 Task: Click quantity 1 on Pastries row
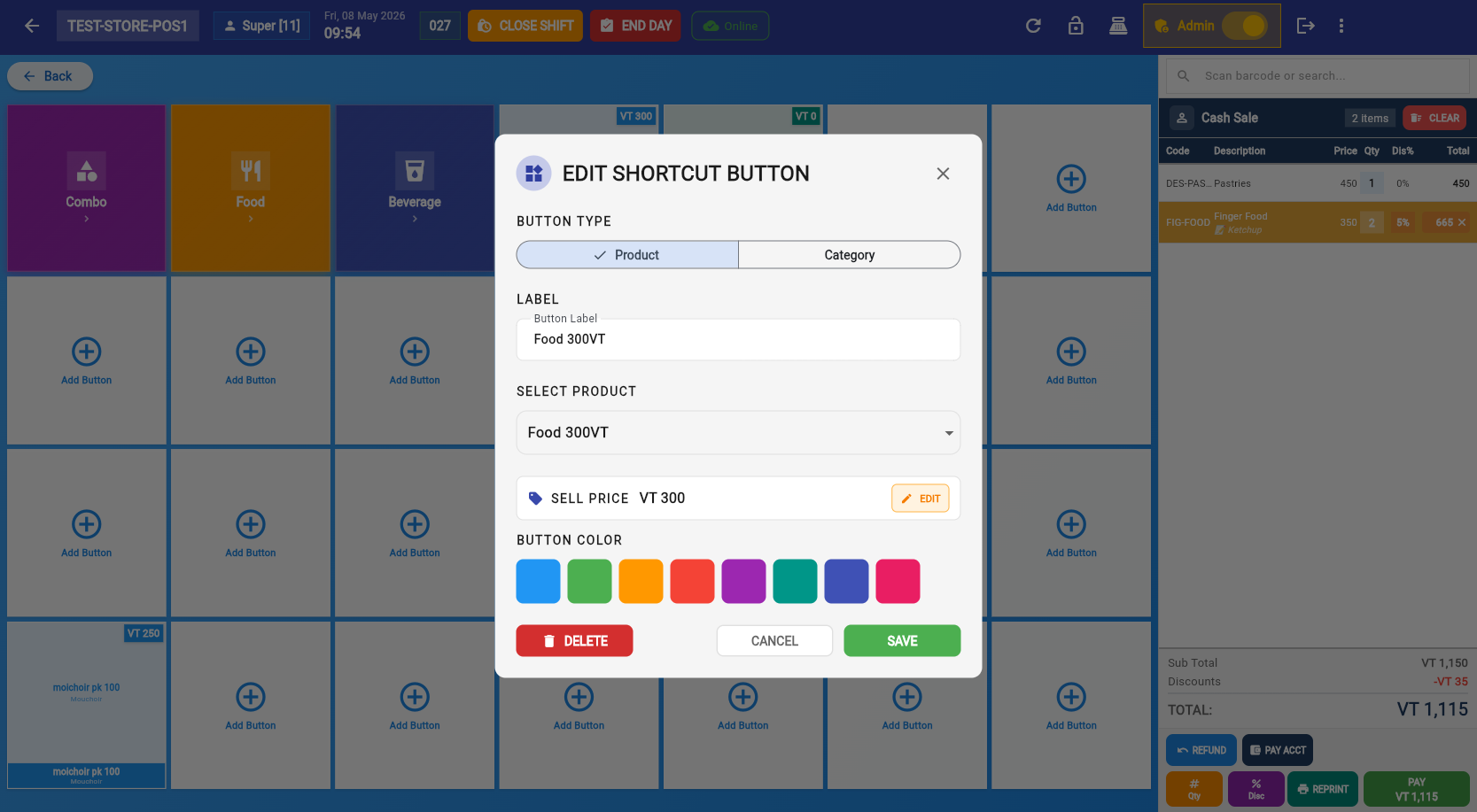(1372, 183)
